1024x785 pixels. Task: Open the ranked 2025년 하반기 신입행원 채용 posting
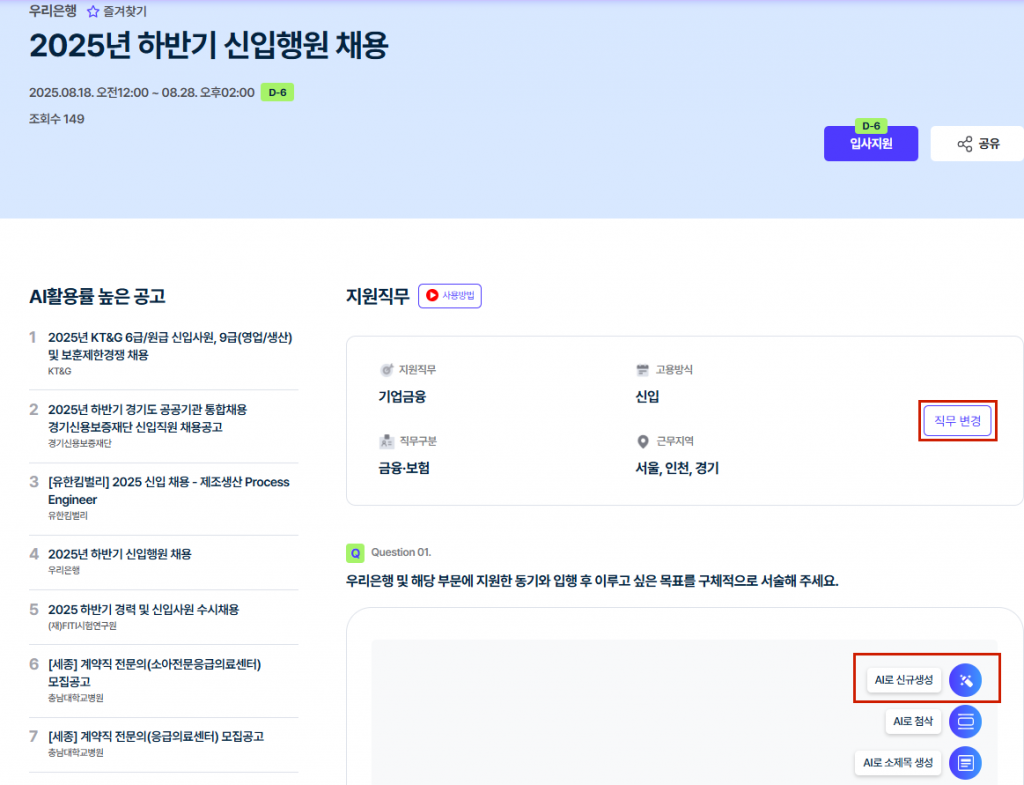click(x=120, y=554)
